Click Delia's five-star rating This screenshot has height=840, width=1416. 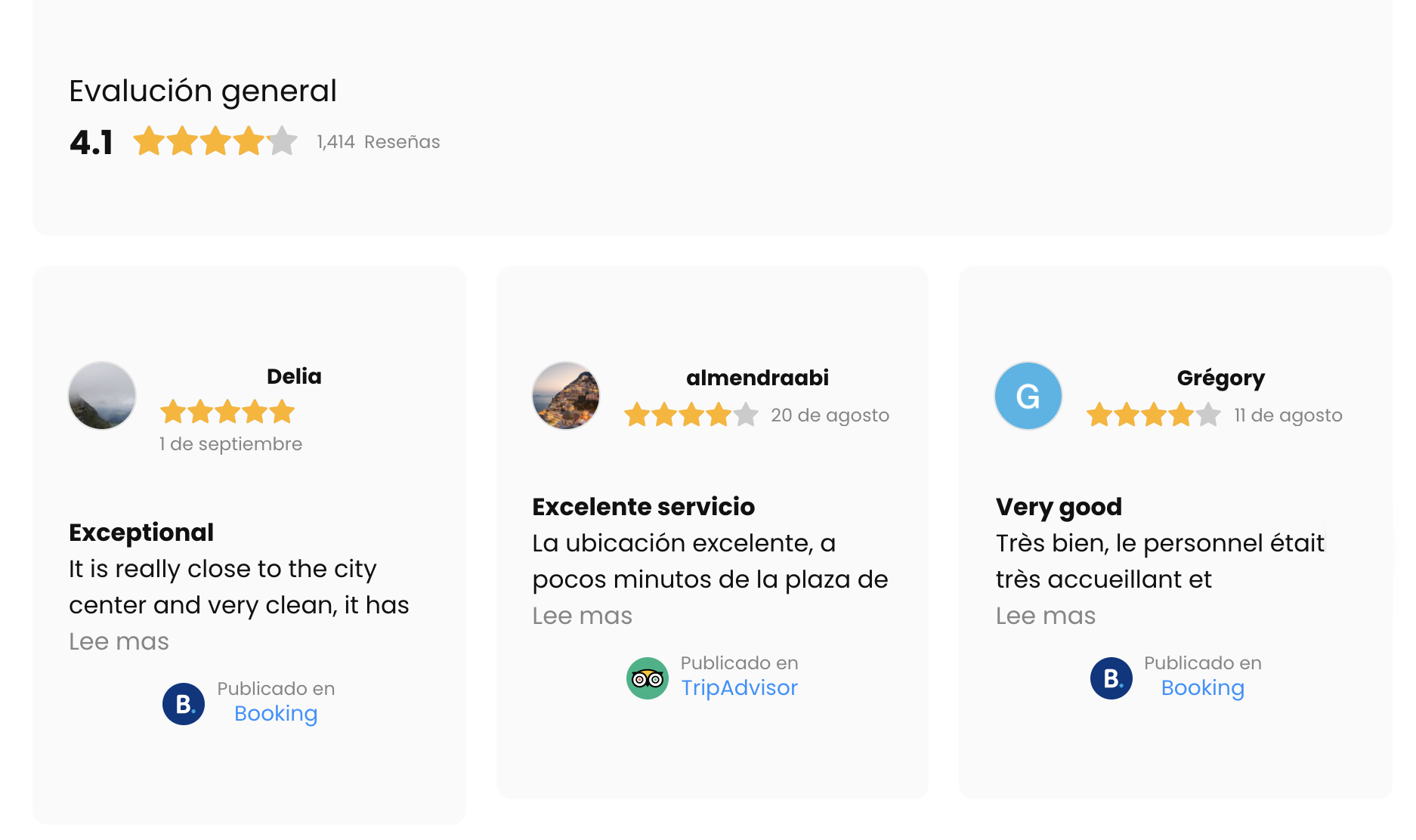tap(227, 412)
